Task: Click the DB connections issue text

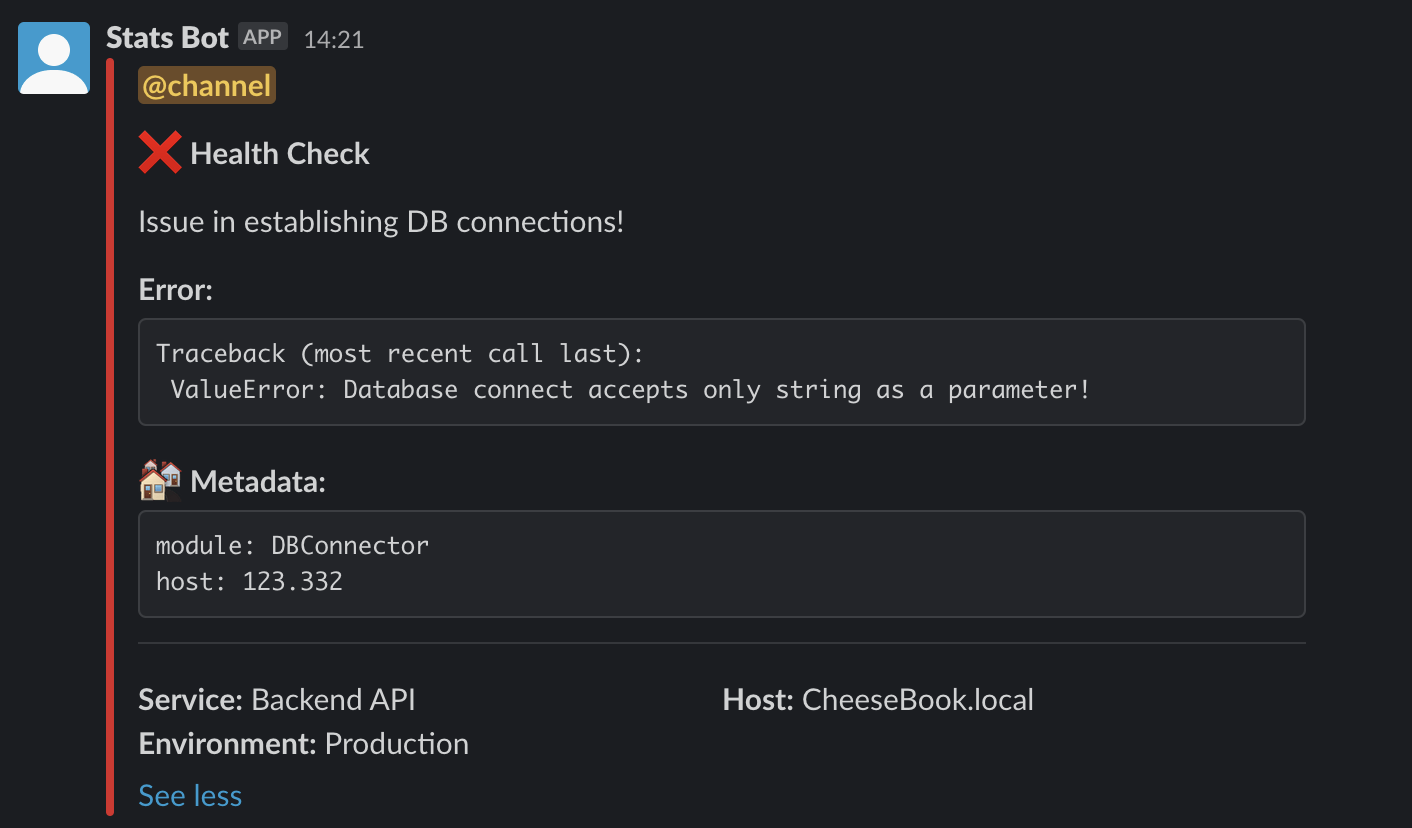Action: pyautogui.click(x=381, y=221)
